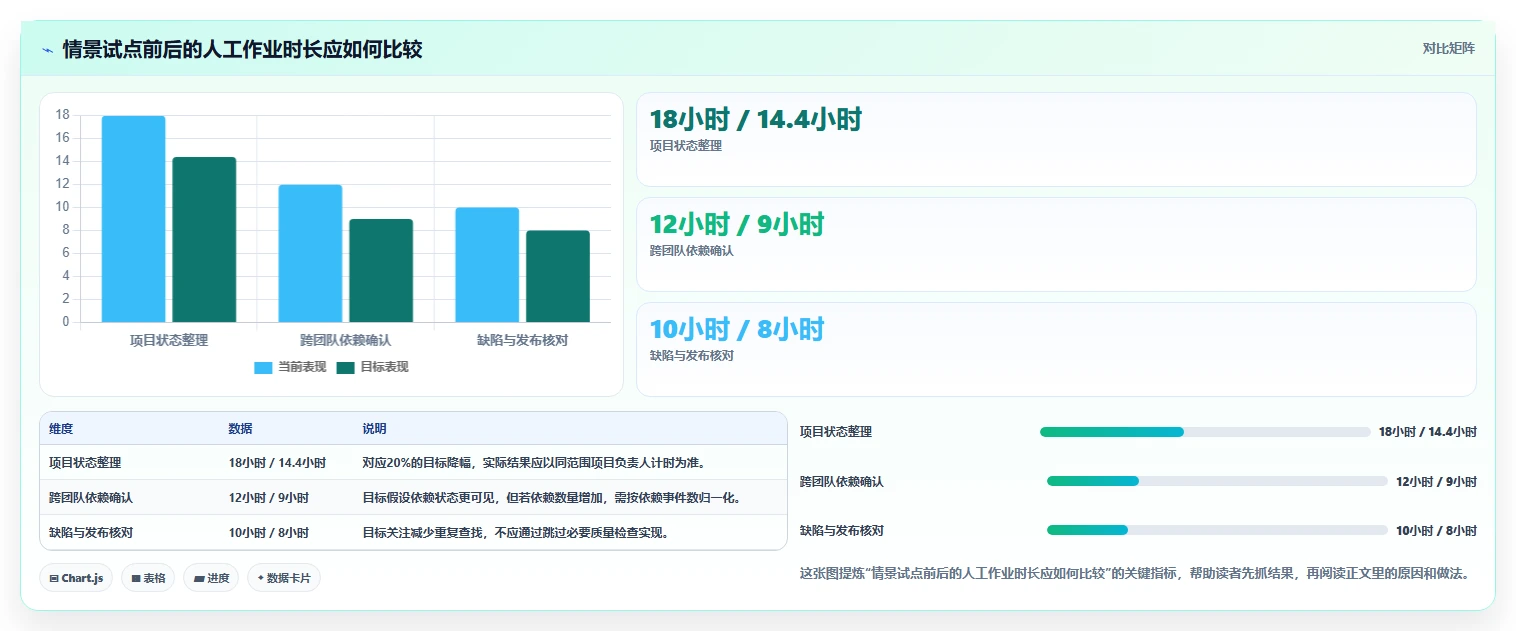Click the 项目状态整理 x-axis label
Image resolution: width=1516 pixels, height=631 pixels.
click(x=169, y=340)
